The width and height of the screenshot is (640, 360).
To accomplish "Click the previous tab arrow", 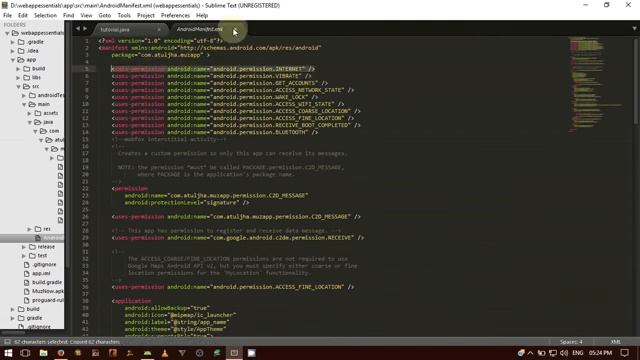I will coord(78,29).
